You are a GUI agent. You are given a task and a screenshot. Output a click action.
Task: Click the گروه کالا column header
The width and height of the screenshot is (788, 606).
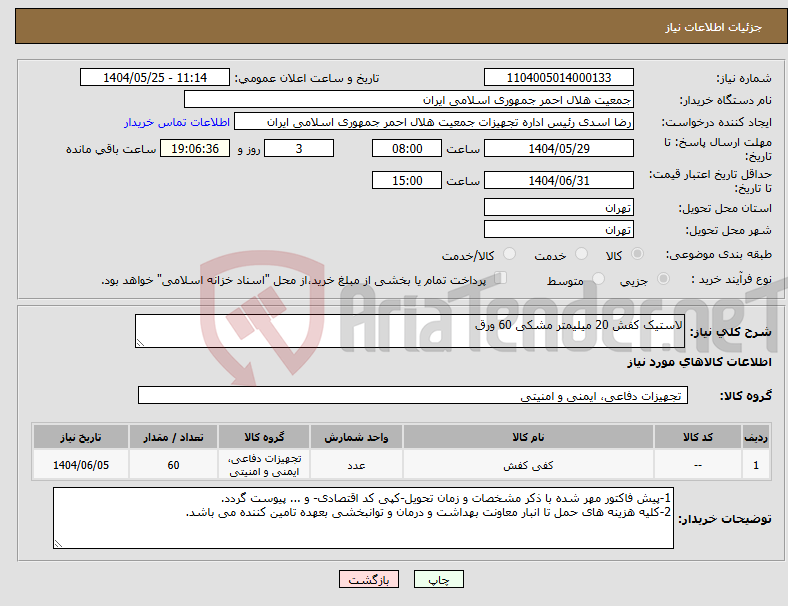coord(264,437)
